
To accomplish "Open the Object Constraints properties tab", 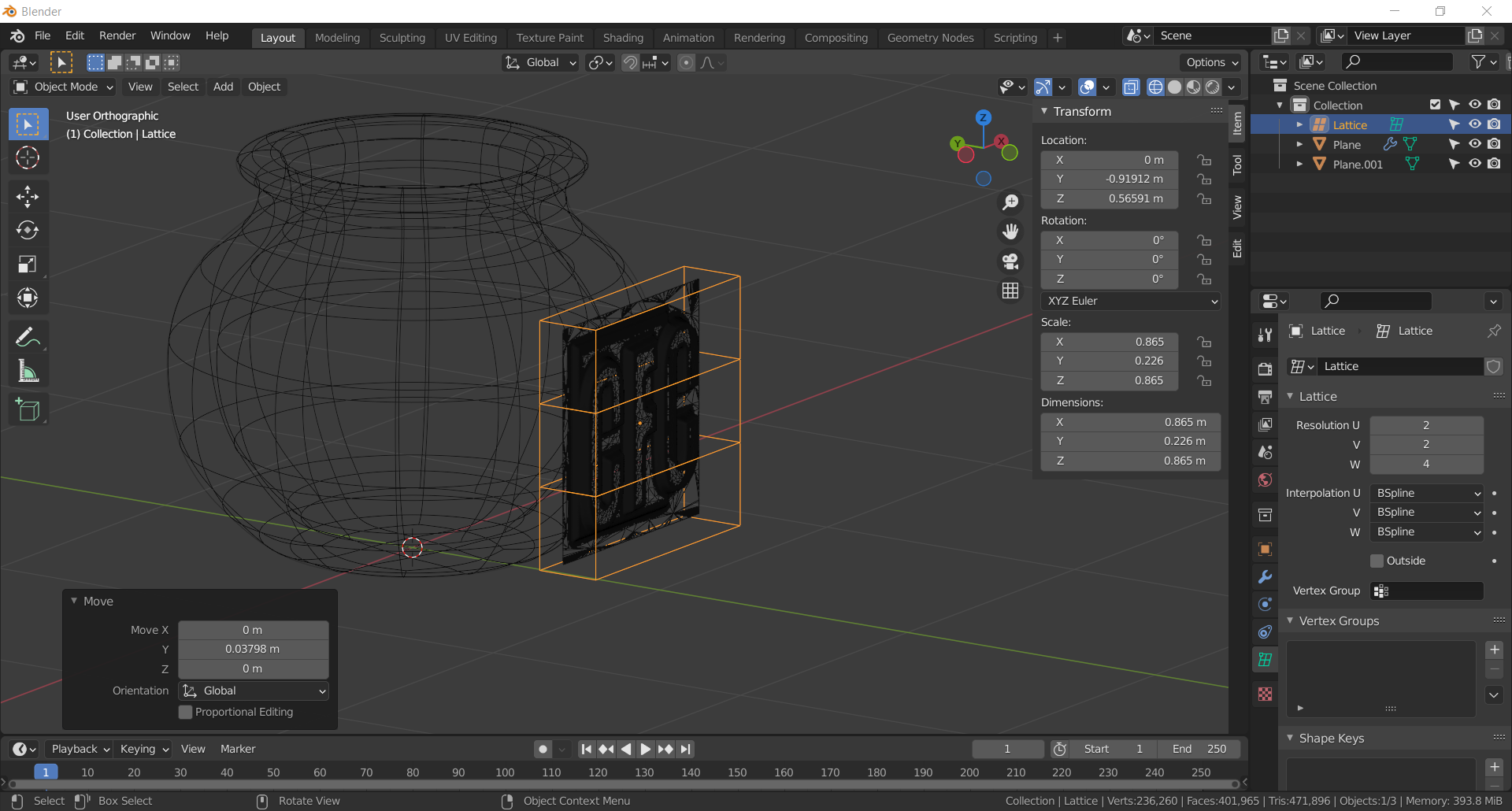I will point(1266,632).
